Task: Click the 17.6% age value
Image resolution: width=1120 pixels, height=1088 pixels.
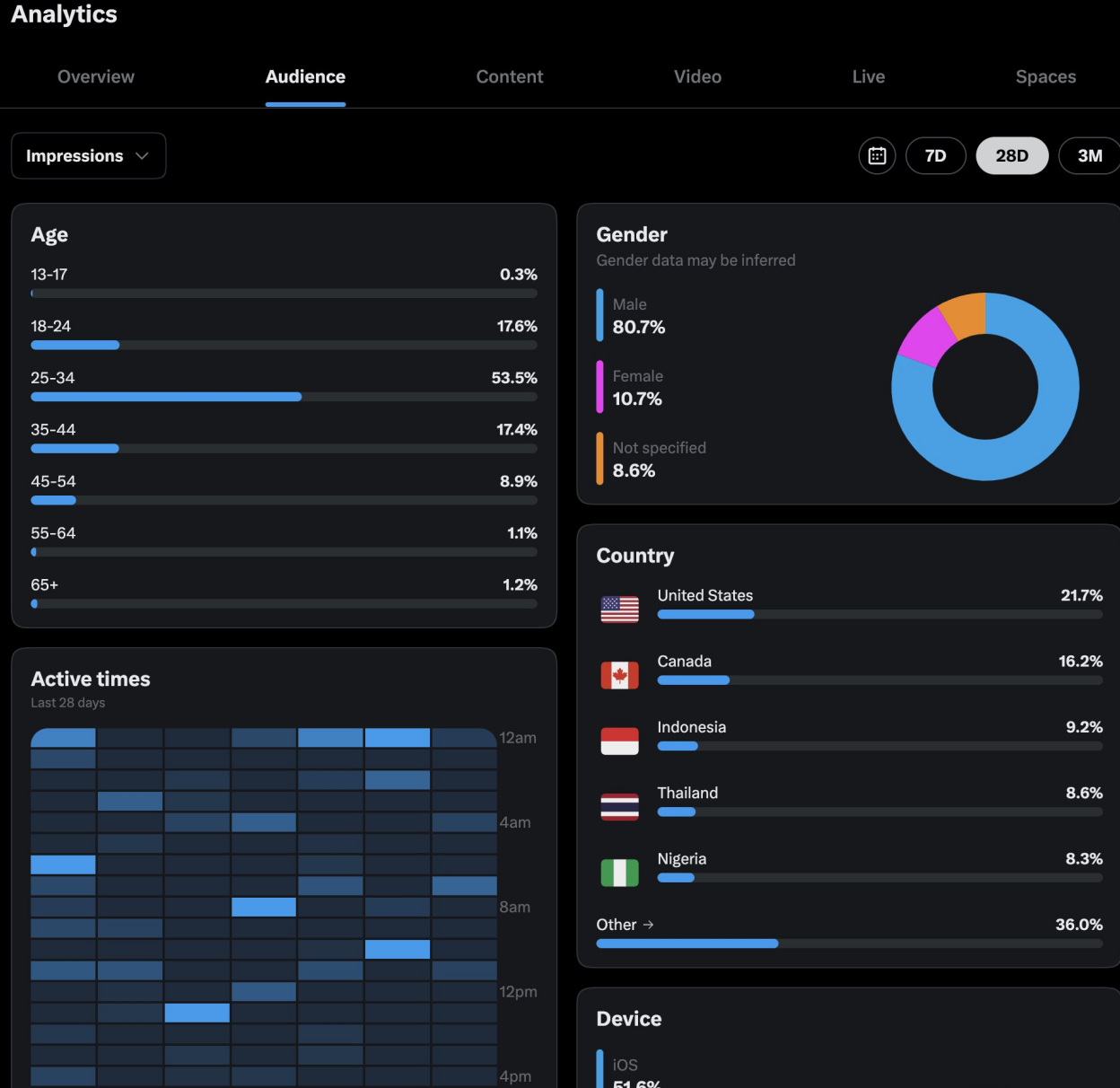Action: [517, 326]
